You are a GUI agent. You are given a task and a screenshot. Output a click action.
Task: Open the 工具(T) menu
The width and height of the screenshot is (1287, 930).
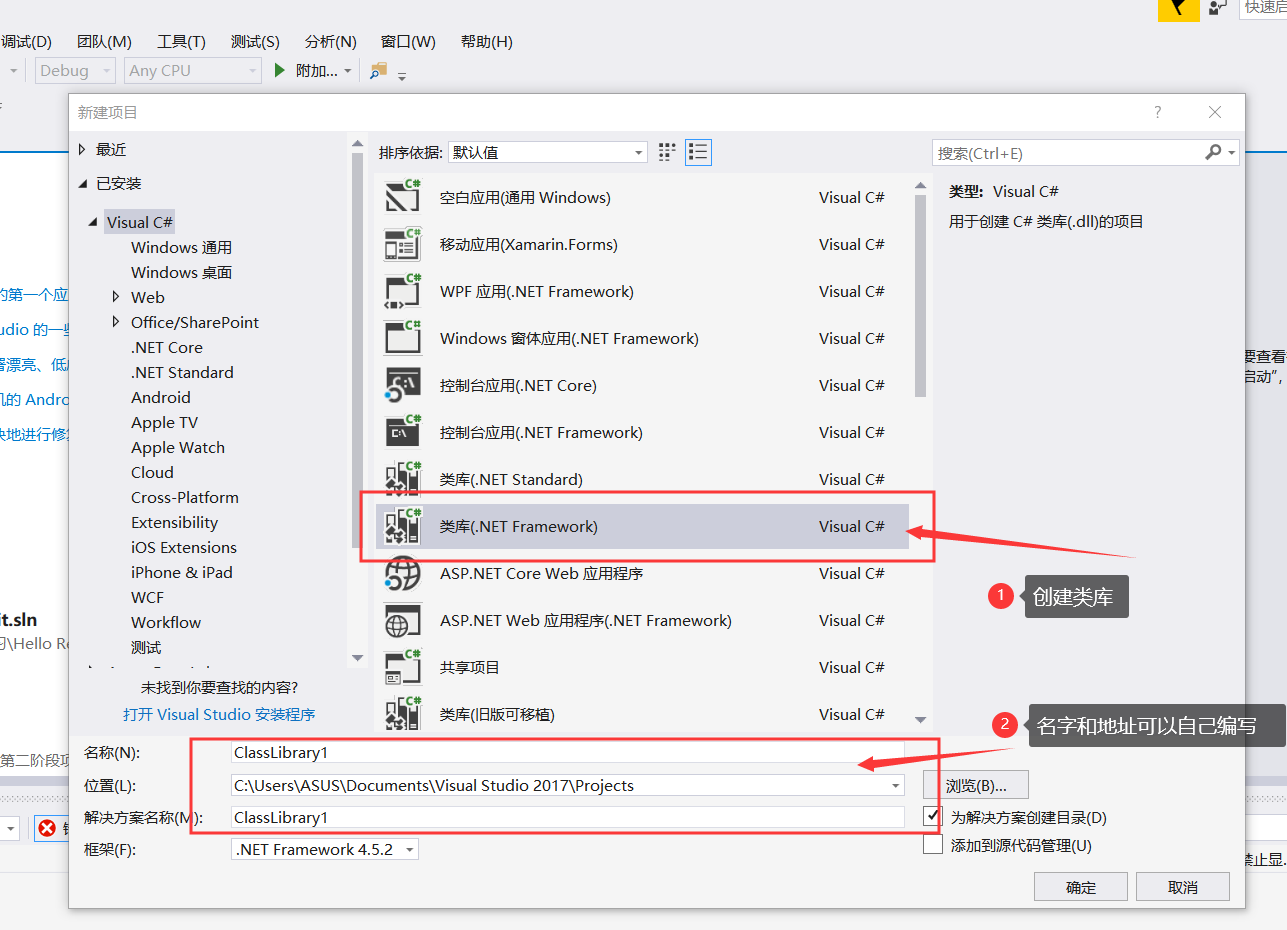coord(181,41)
